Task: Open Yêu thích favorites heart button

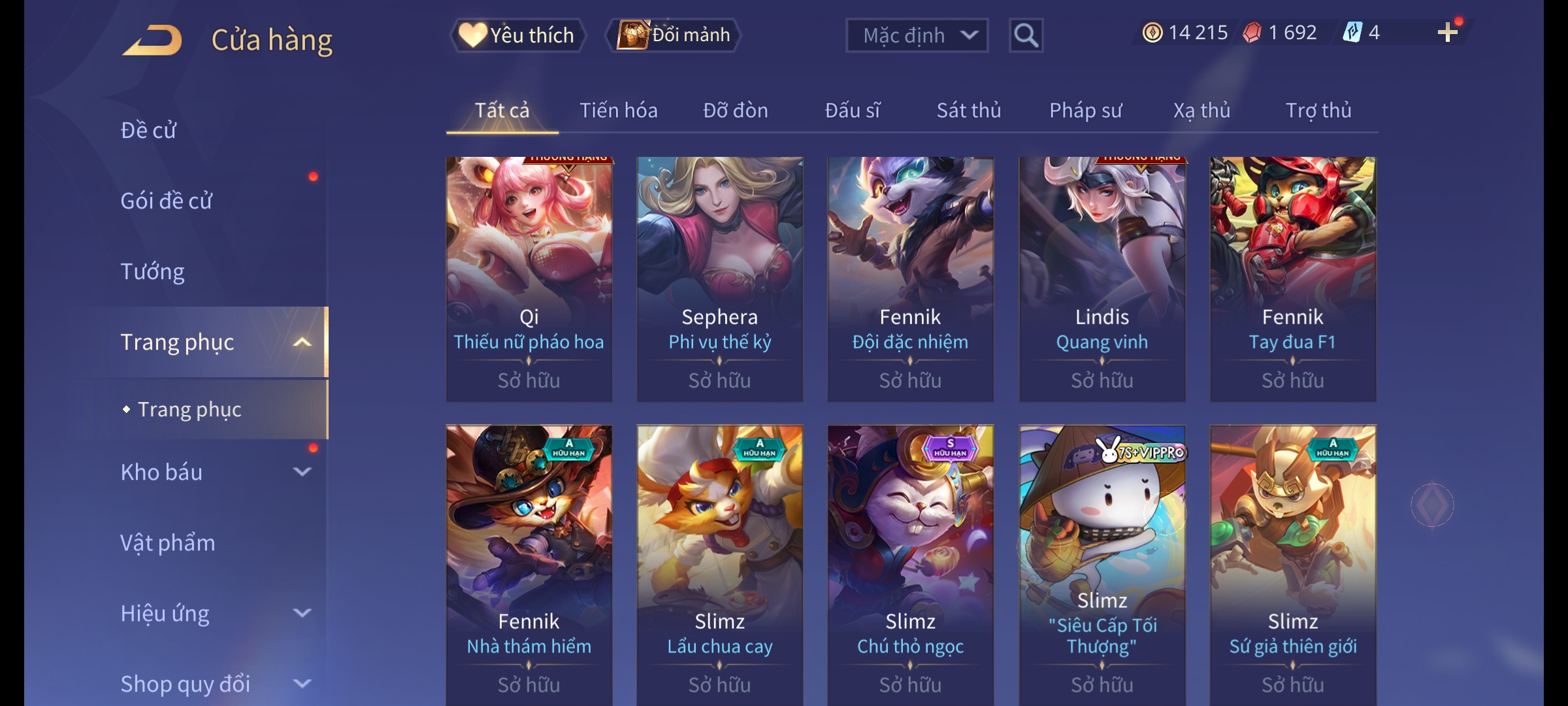Action: 517,35
